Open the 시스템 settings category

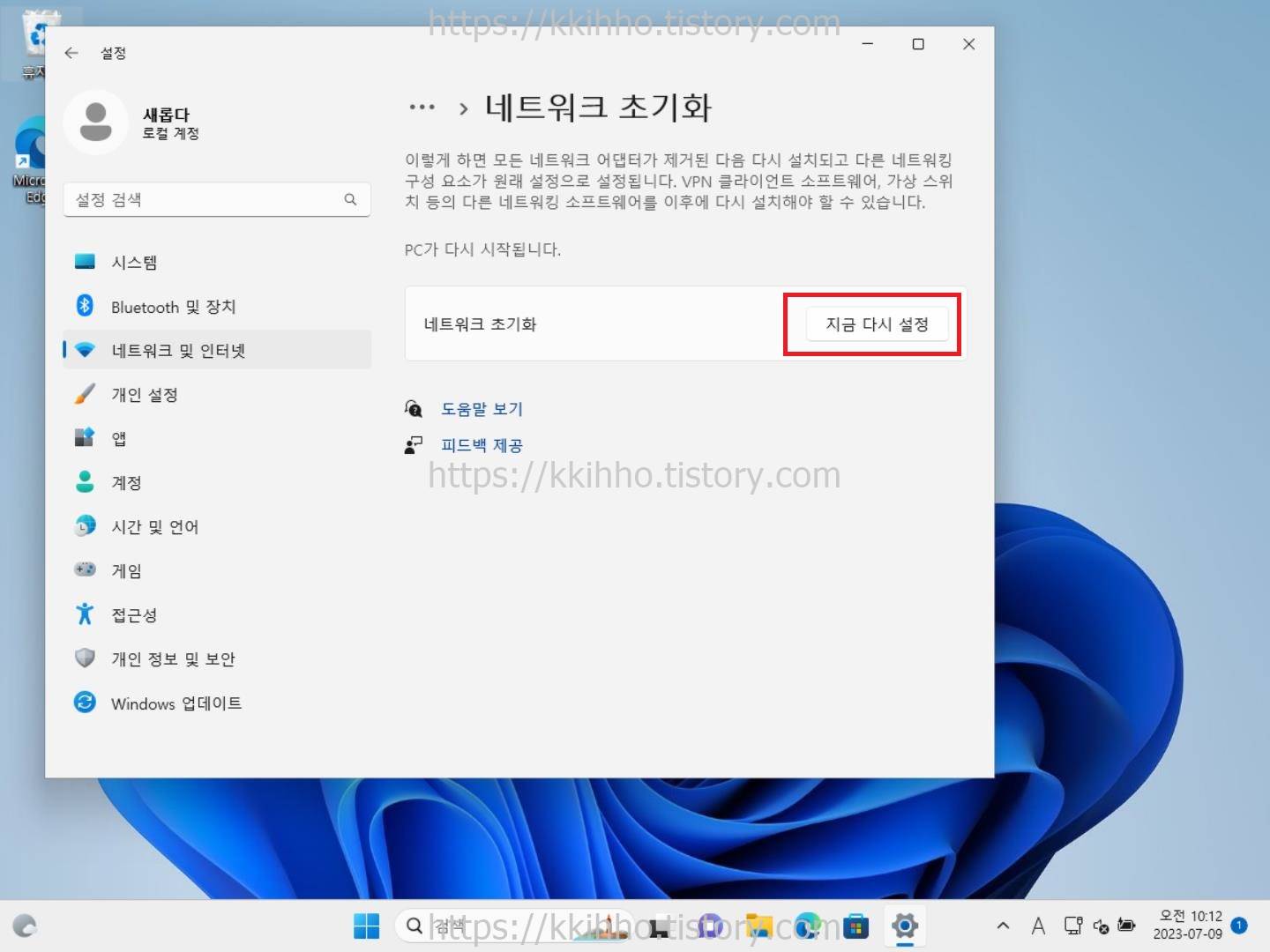(217, 262)
